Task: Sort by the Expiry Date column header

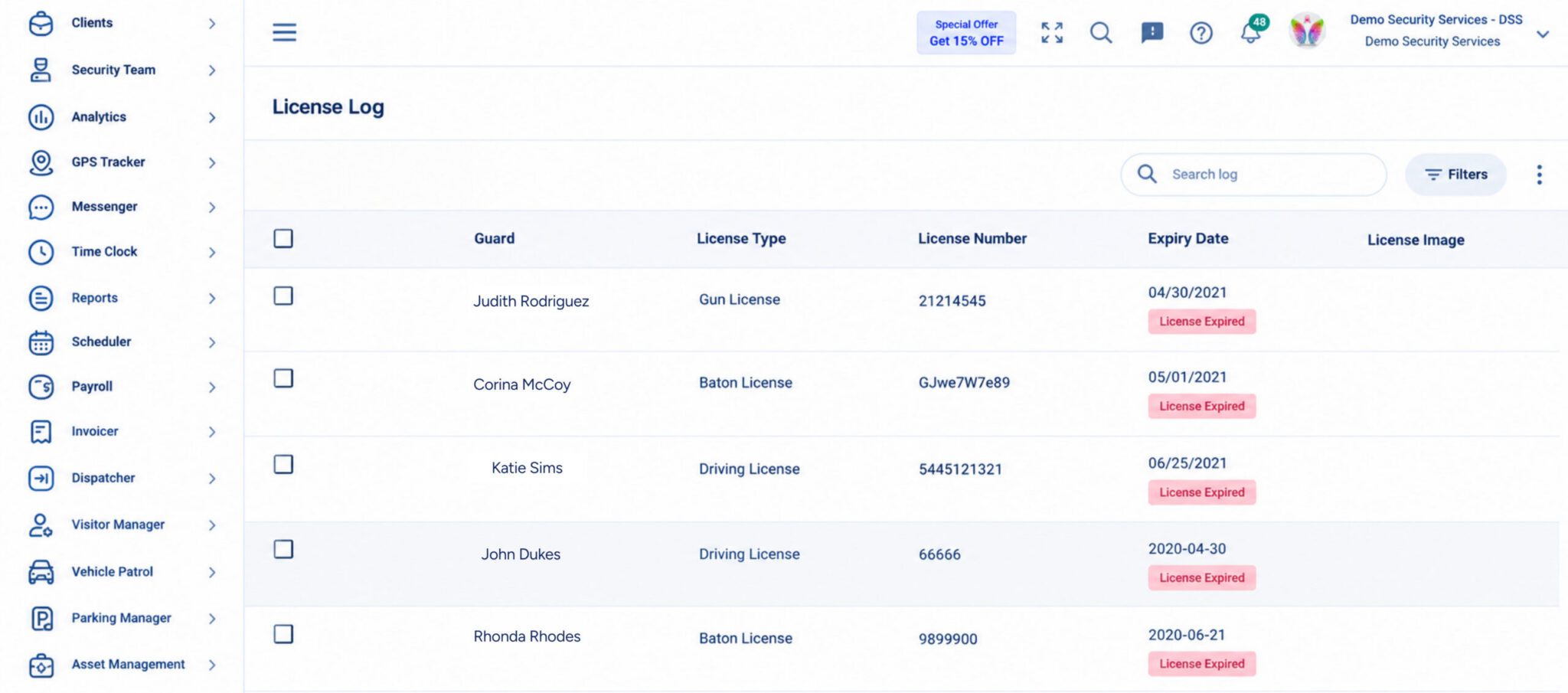Action: click(1187, 238)
